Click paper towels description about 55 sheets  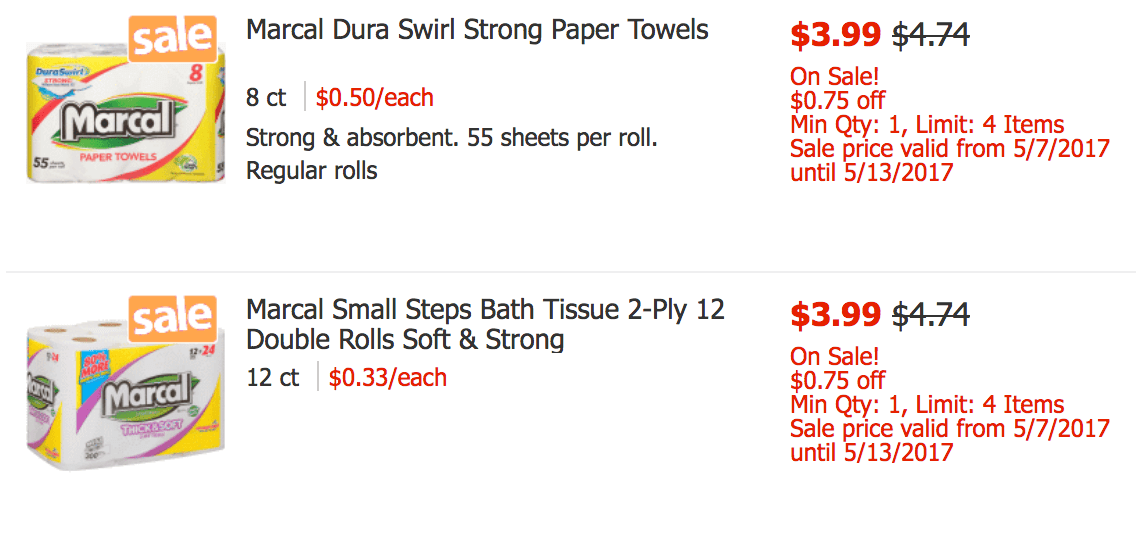pyautogui.click(x=452, y=137)
